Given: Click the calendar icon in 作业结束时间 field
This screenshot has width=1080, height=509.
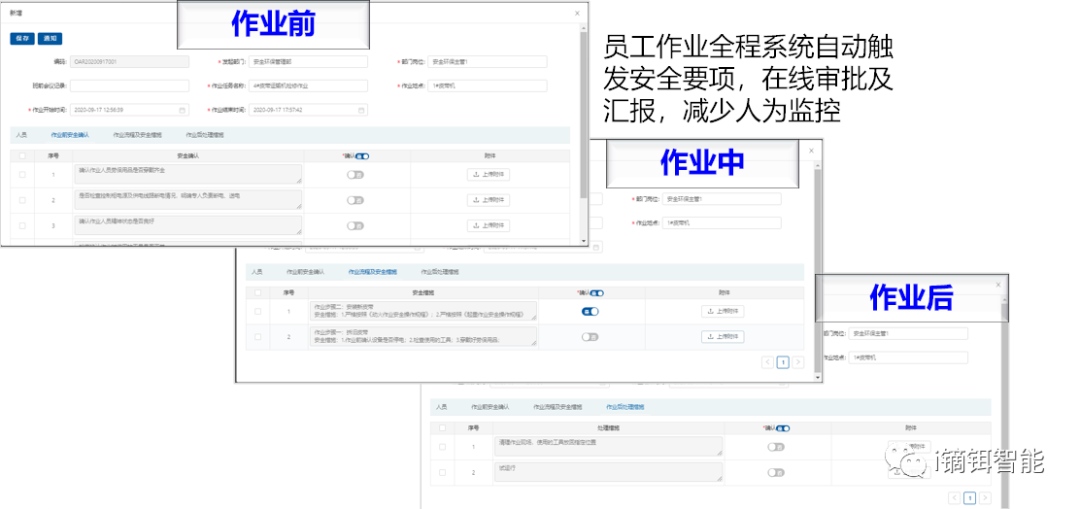Looking at the screenshot, I should [x=362, y=110].
